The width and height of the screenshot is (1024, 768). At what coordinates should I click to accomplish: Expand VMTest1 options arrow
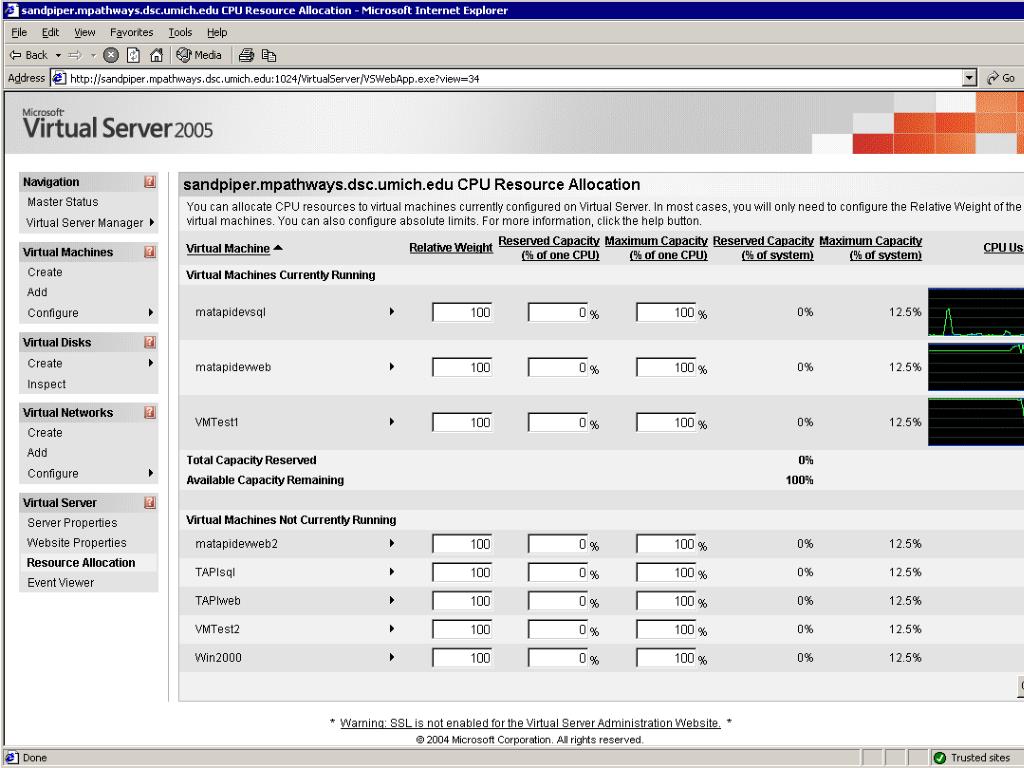(392, 422)
